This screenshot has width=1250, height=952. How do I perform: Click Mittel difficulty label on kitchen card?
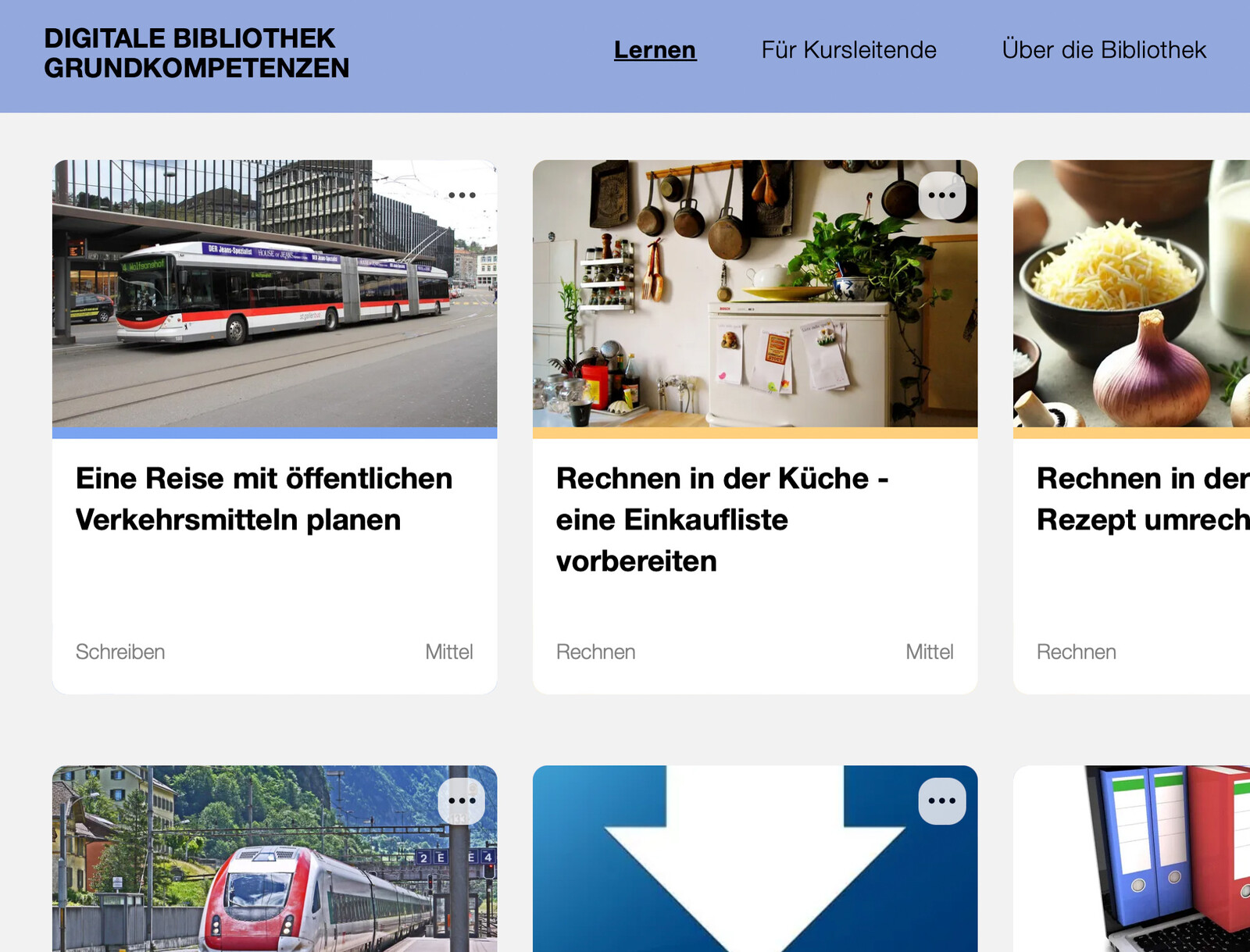point(930,652)
